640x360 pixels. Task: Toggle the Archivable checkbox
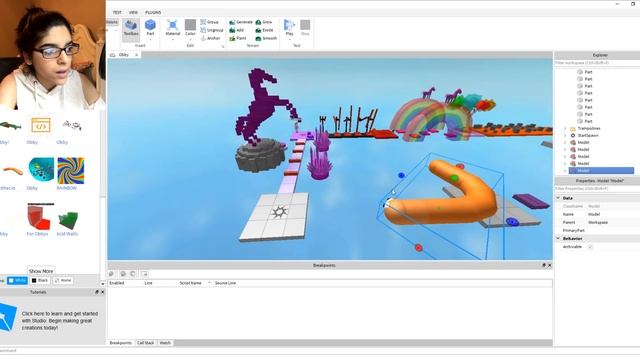point(590,247)
